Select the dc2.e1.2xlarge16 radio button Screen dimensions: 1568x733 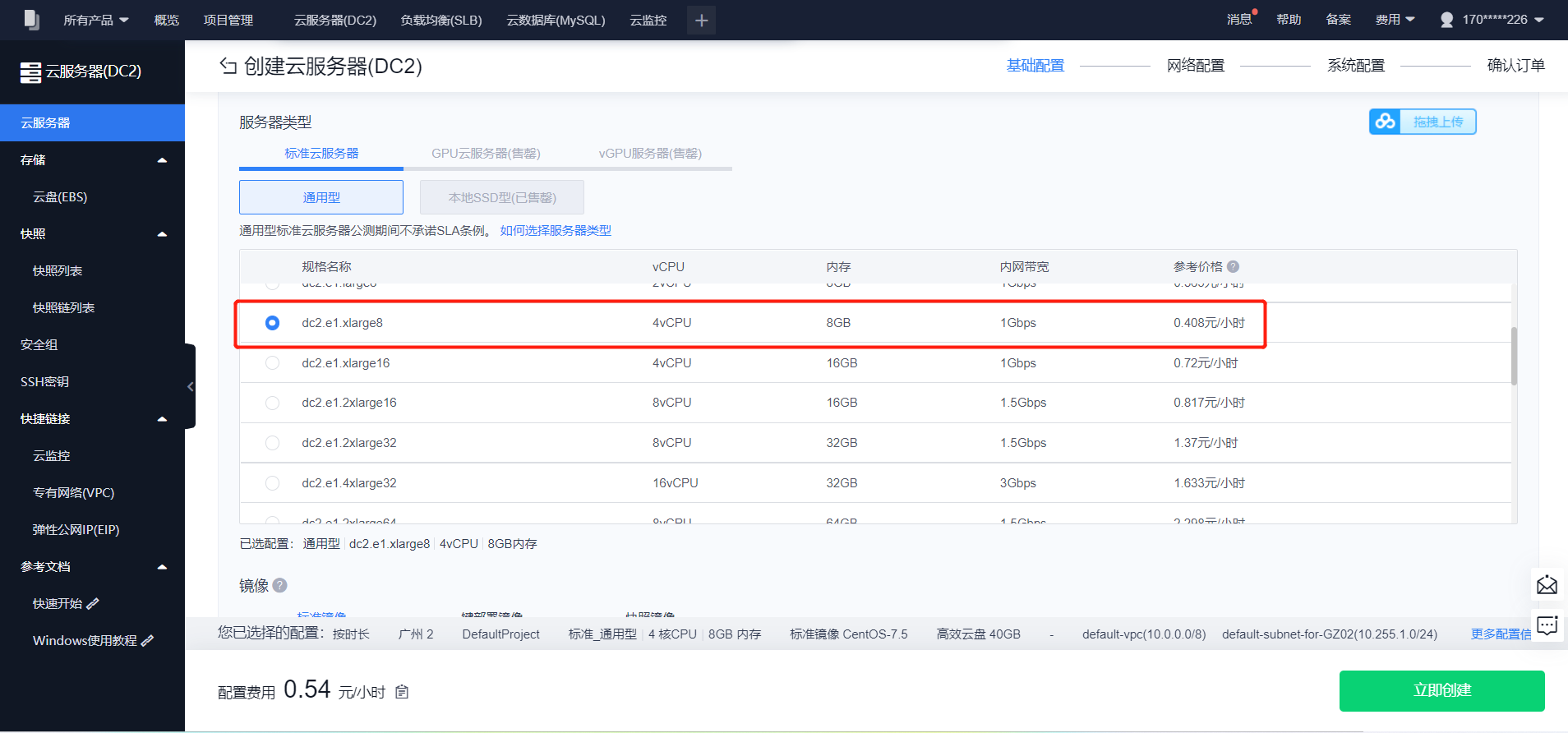[x=272, y=403]
